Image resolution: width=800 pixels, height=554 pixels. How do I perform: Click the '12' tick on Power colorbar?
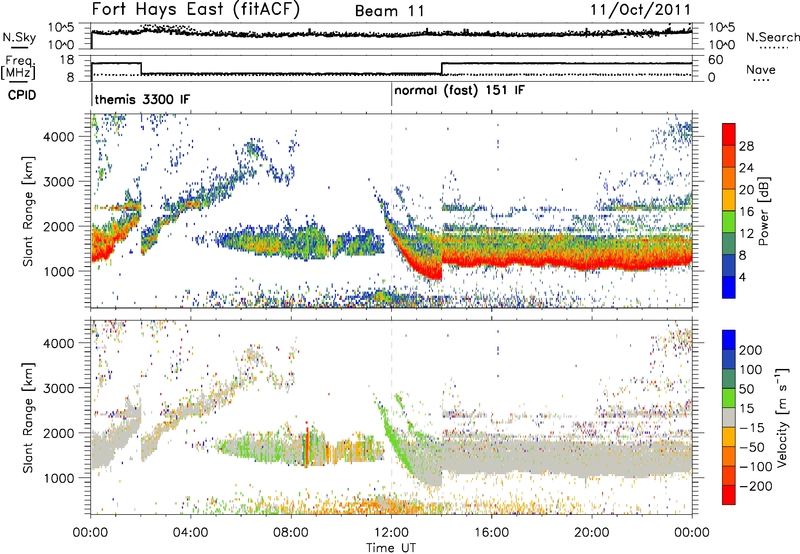click(x=746, y=234)
